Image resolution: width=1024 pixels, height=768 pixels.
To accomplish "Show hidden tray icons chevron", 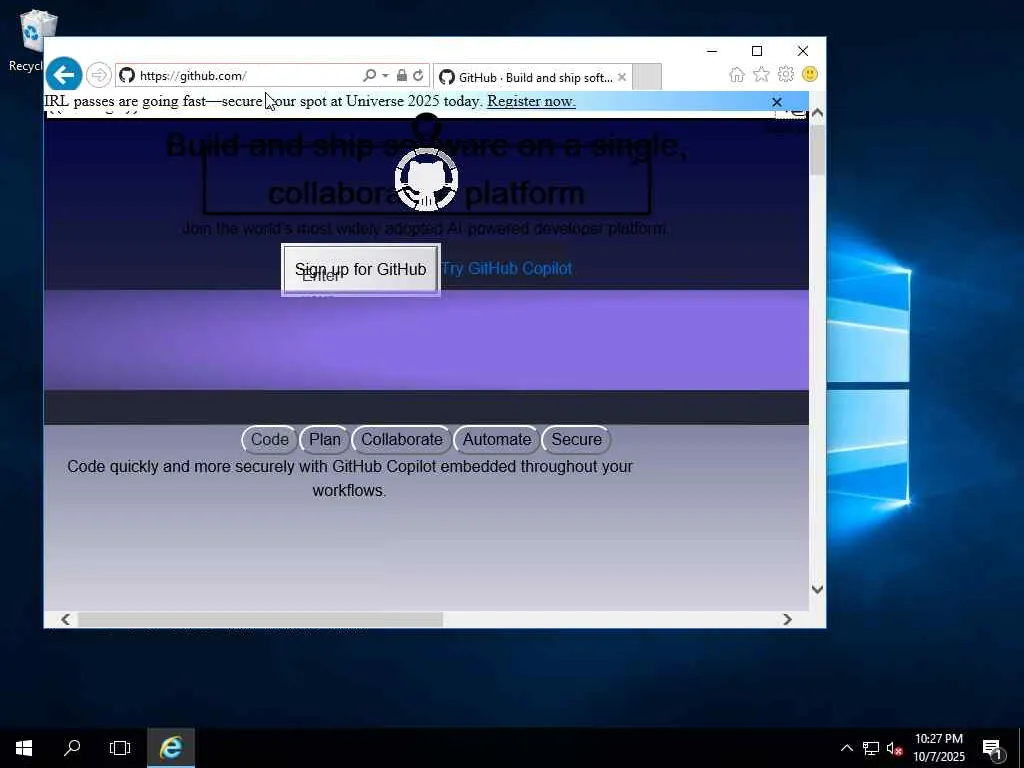I will [x=846, y=748].
